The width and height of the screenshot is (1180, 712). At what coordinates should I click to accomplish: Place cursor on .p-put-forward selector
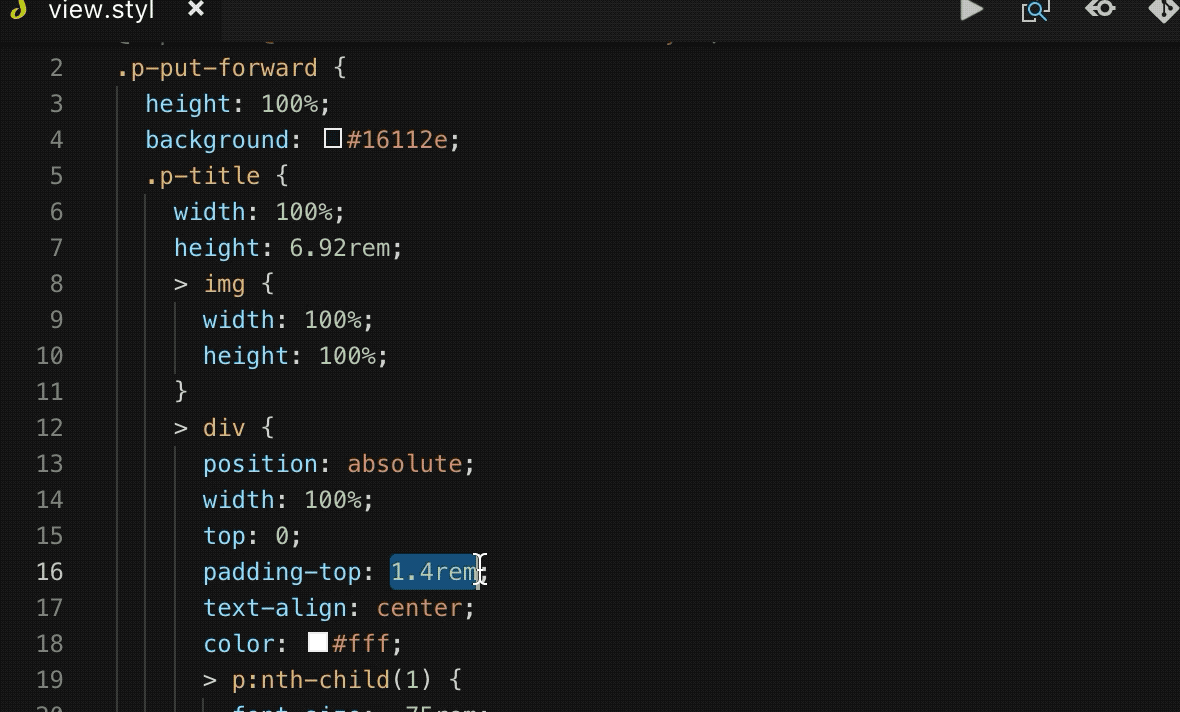point(217,68)
